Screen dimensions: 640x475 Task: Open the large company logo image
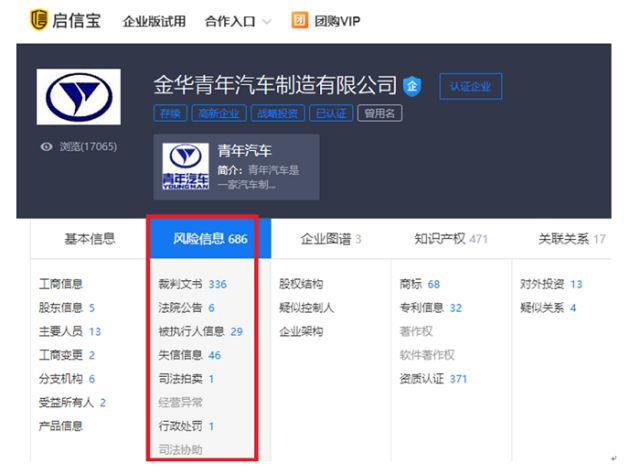(x=78, y=97)
